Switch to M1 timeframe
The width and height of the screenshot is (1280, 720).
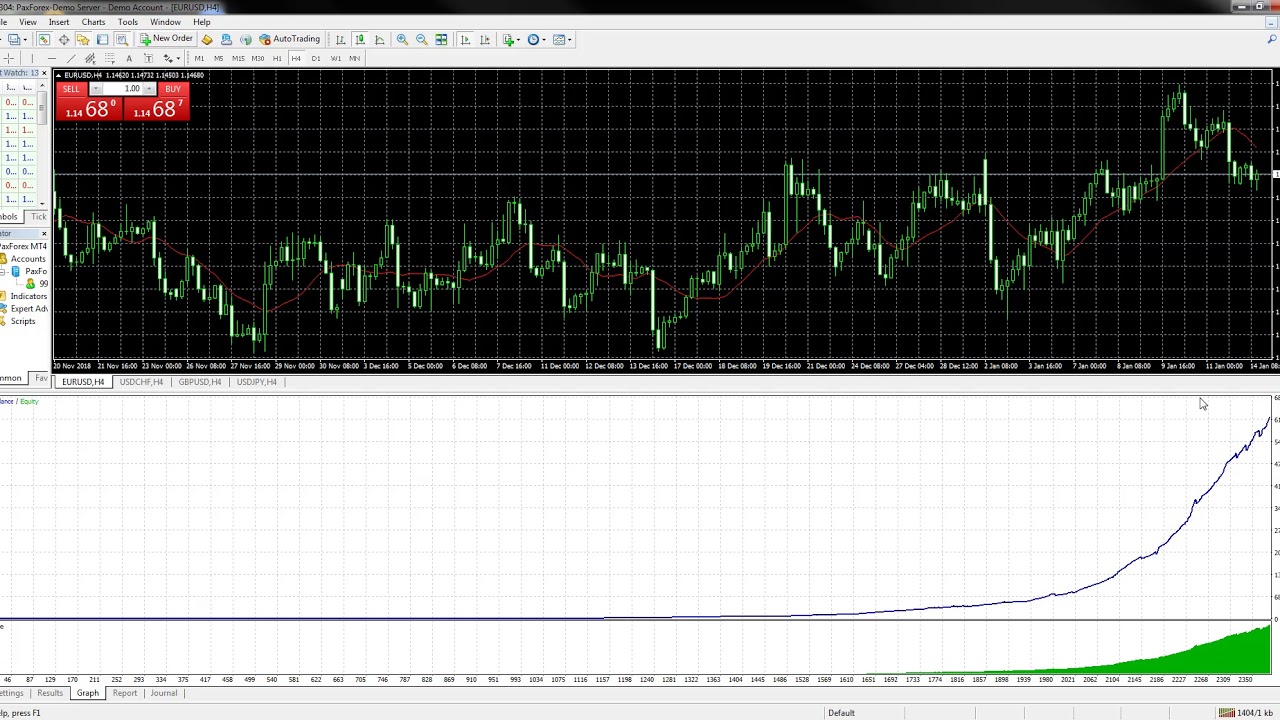click(x=199, y=58)
